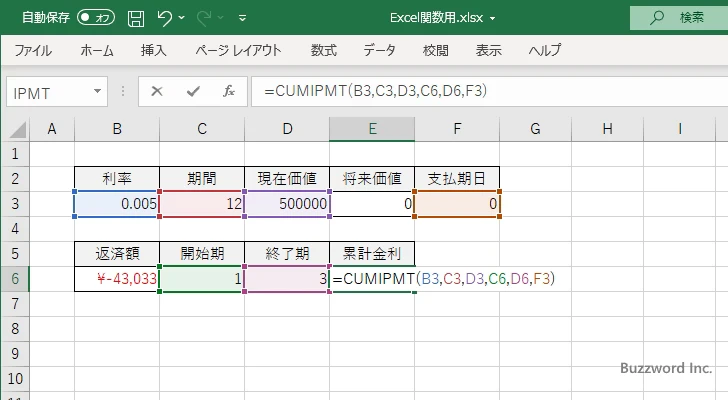Image resolution: width=728 pixels, height=400 pixels.
Task: Select column B header
Action: (117, 129)
